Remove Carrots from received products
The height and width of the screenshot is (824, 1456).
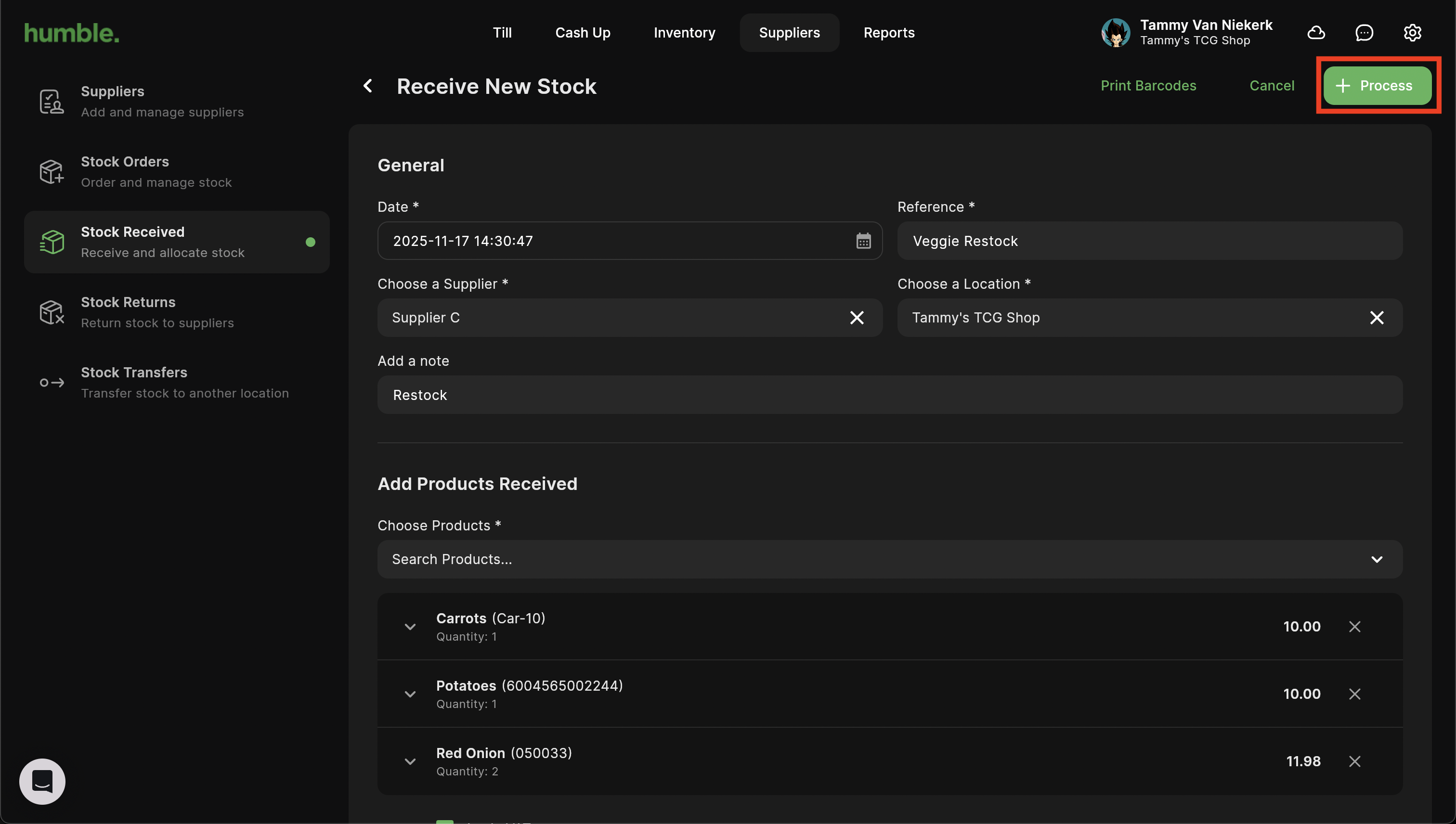pyautogui.click(x=1354, y=627)
